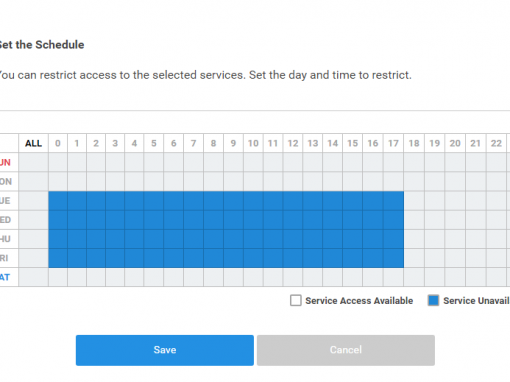Click the blue Service Unavailable legend swatch
This screenshot has height=382, width=510.
click(433, 300)
